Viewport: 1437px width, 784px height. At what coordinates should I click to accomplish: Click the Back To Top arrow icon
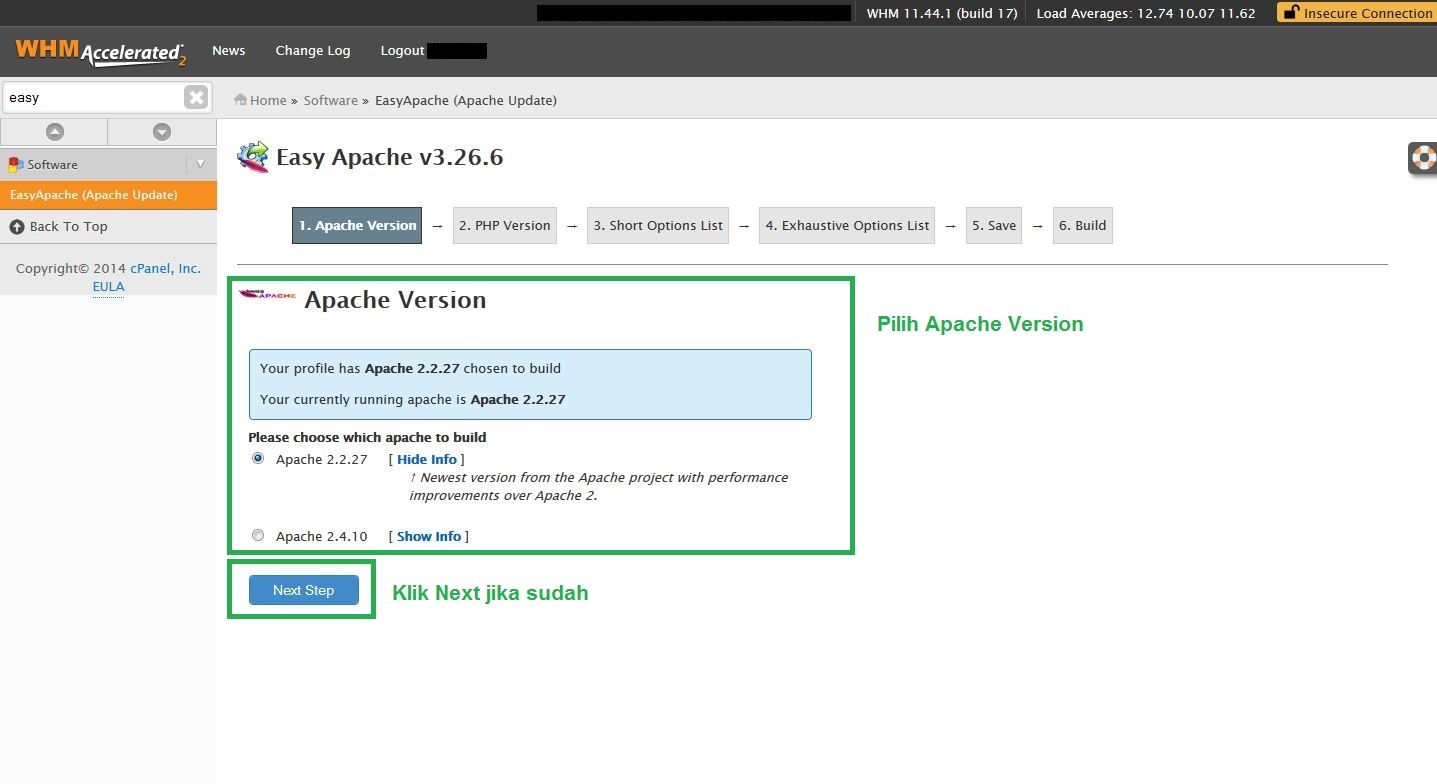pyautogui.click(x=17, y=227)
